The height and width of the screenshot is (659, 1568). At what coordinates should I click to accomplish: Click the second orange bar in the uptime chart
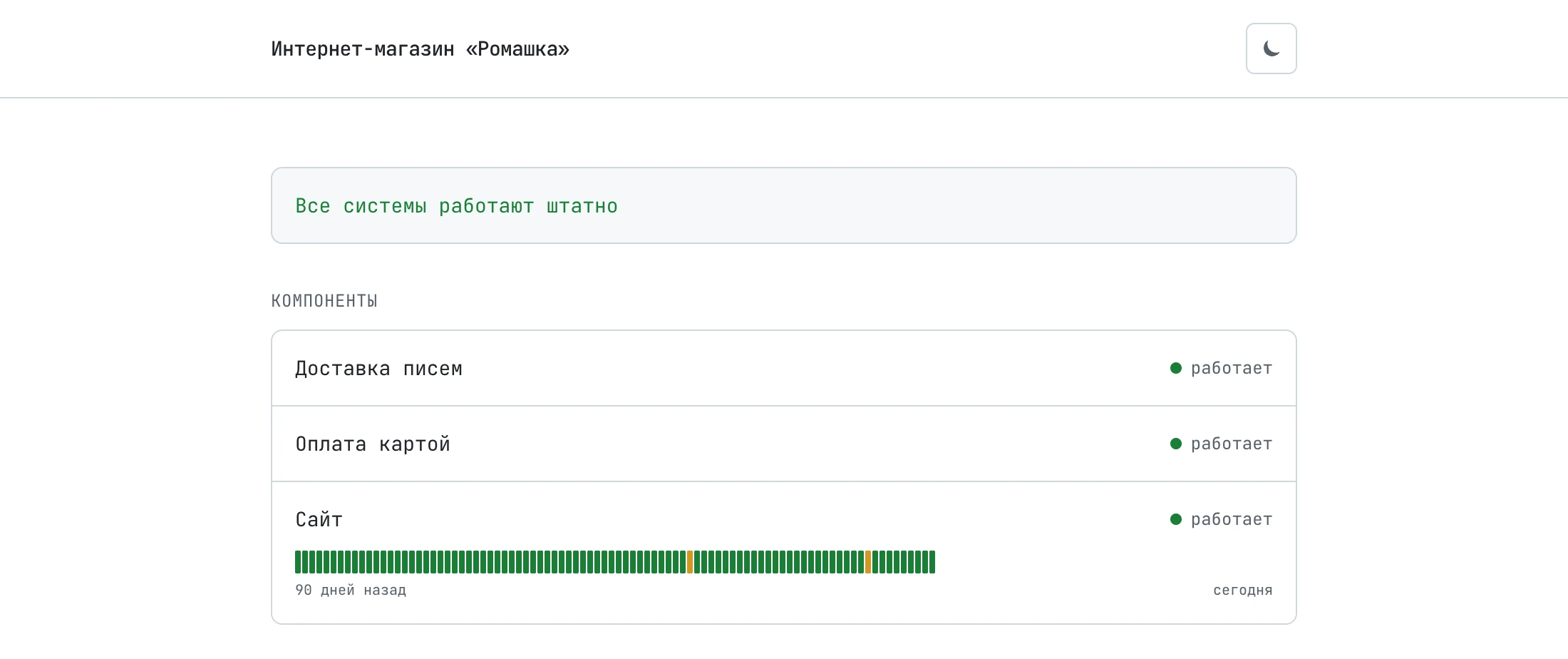(868, 562)
